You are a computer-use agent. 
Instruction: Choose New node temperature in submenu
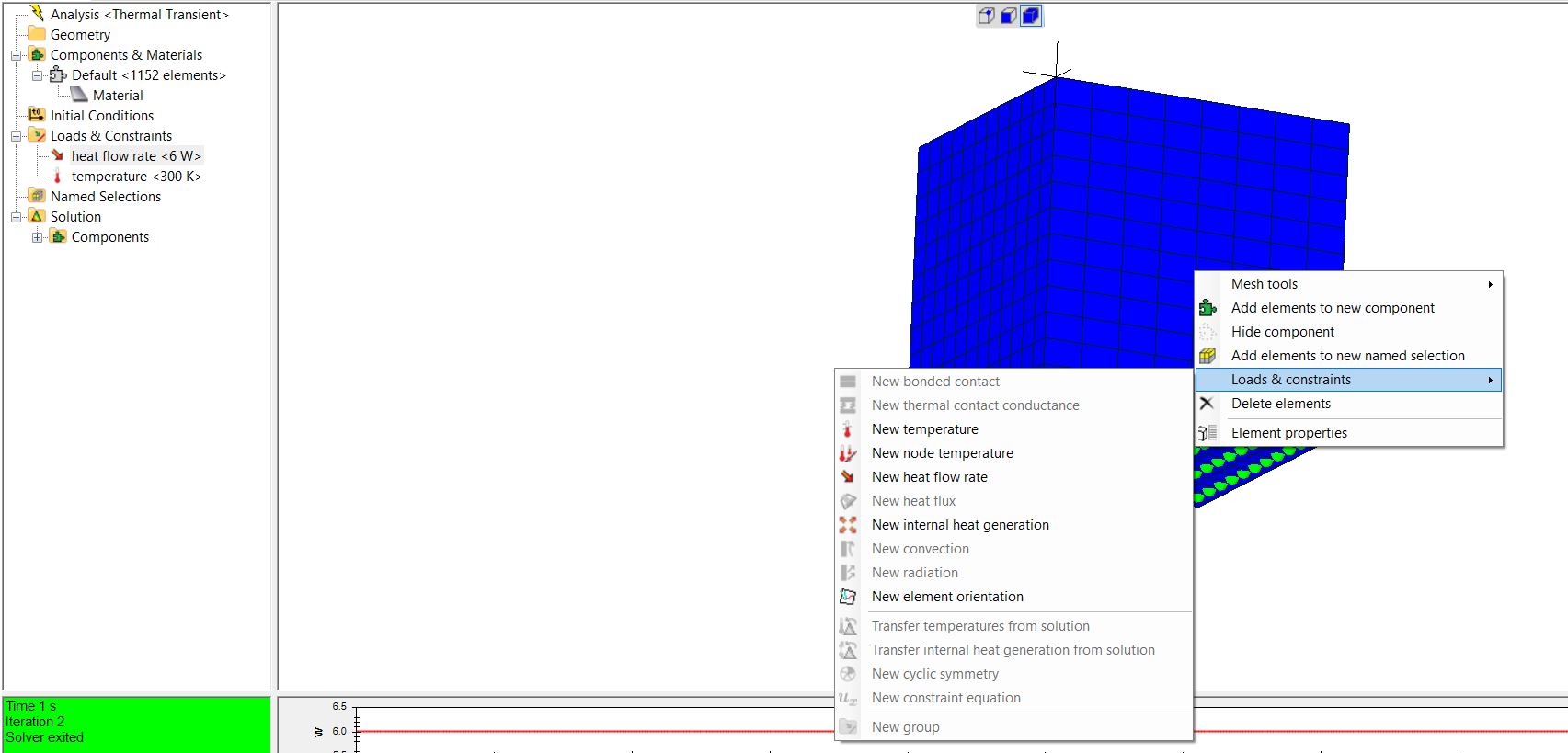[1014, 453]
